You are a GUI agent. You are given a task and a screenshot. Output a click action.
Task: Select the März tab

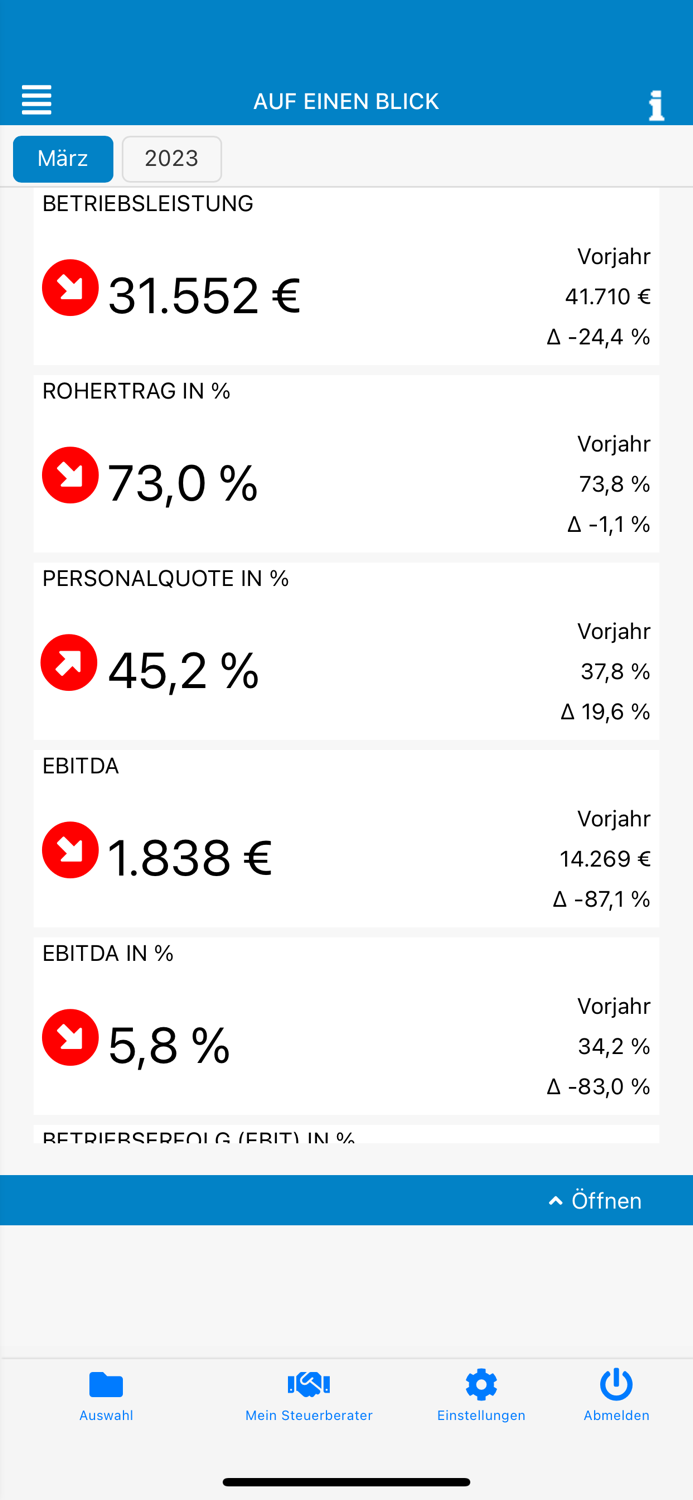[62, 158]
